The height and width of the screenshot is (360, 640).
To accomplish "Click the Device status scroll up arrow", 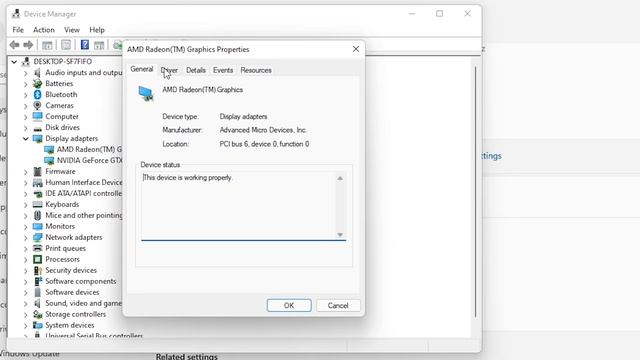I will pyautogui.click(x=340, y=178).
